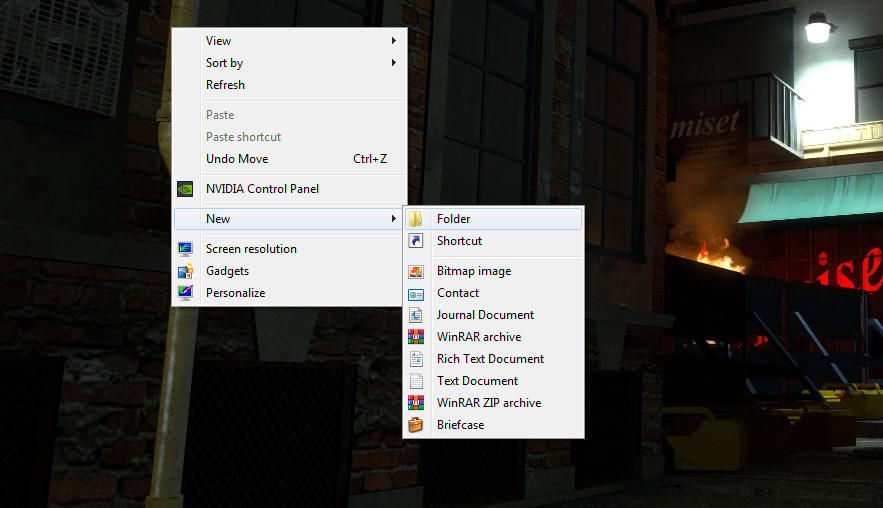Create a new Folder
The height and width of the screenshot is (508, 883).
pyautogui.click(x=493, y=219)
